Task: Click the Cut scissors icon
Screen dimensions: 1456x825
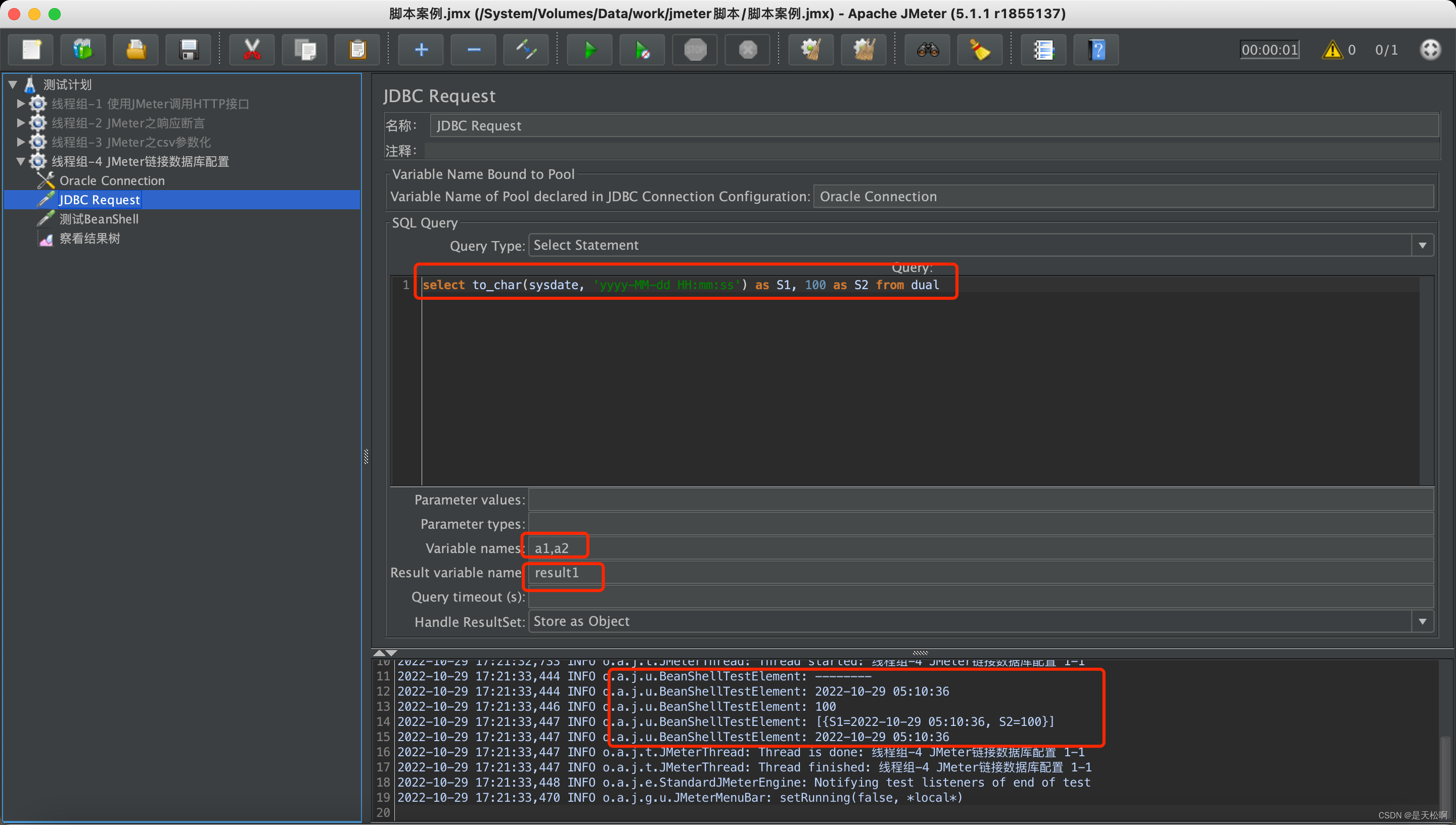Action: click(252, 50)
